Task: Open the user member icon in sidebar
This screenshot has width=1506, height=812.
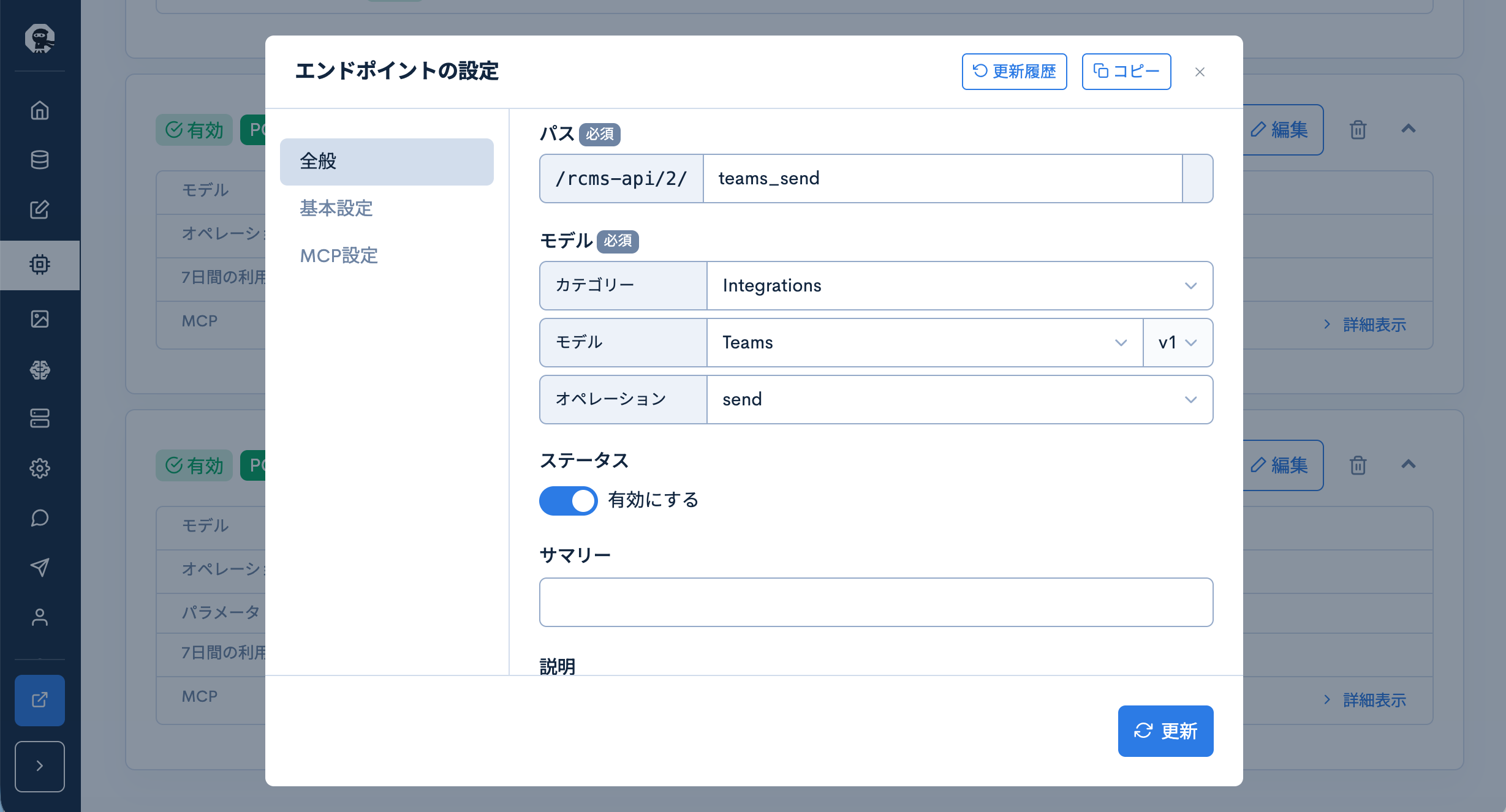Action: (40, 617)
